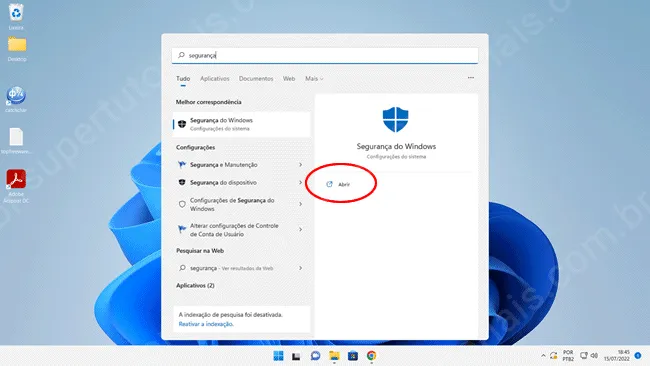Open the blank document file on desktop
Image resolution: width=650 pixels, height=366 pixels.
16,138
